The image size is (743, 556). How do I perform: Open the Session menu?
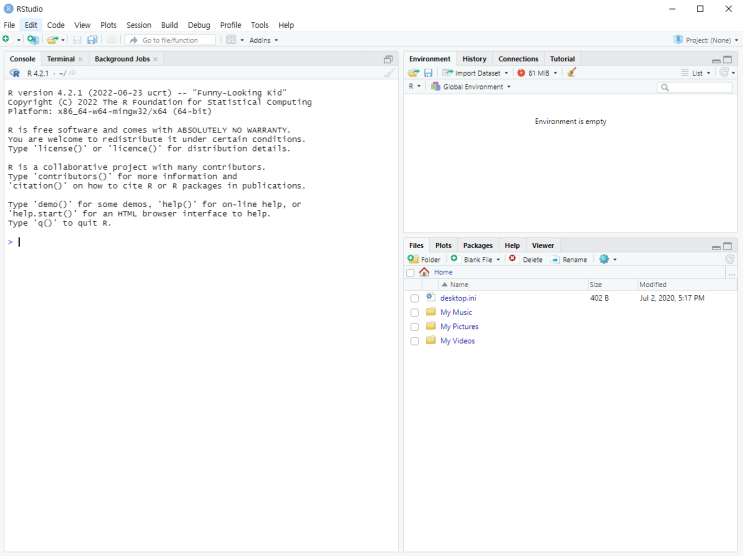pos(139,25)
